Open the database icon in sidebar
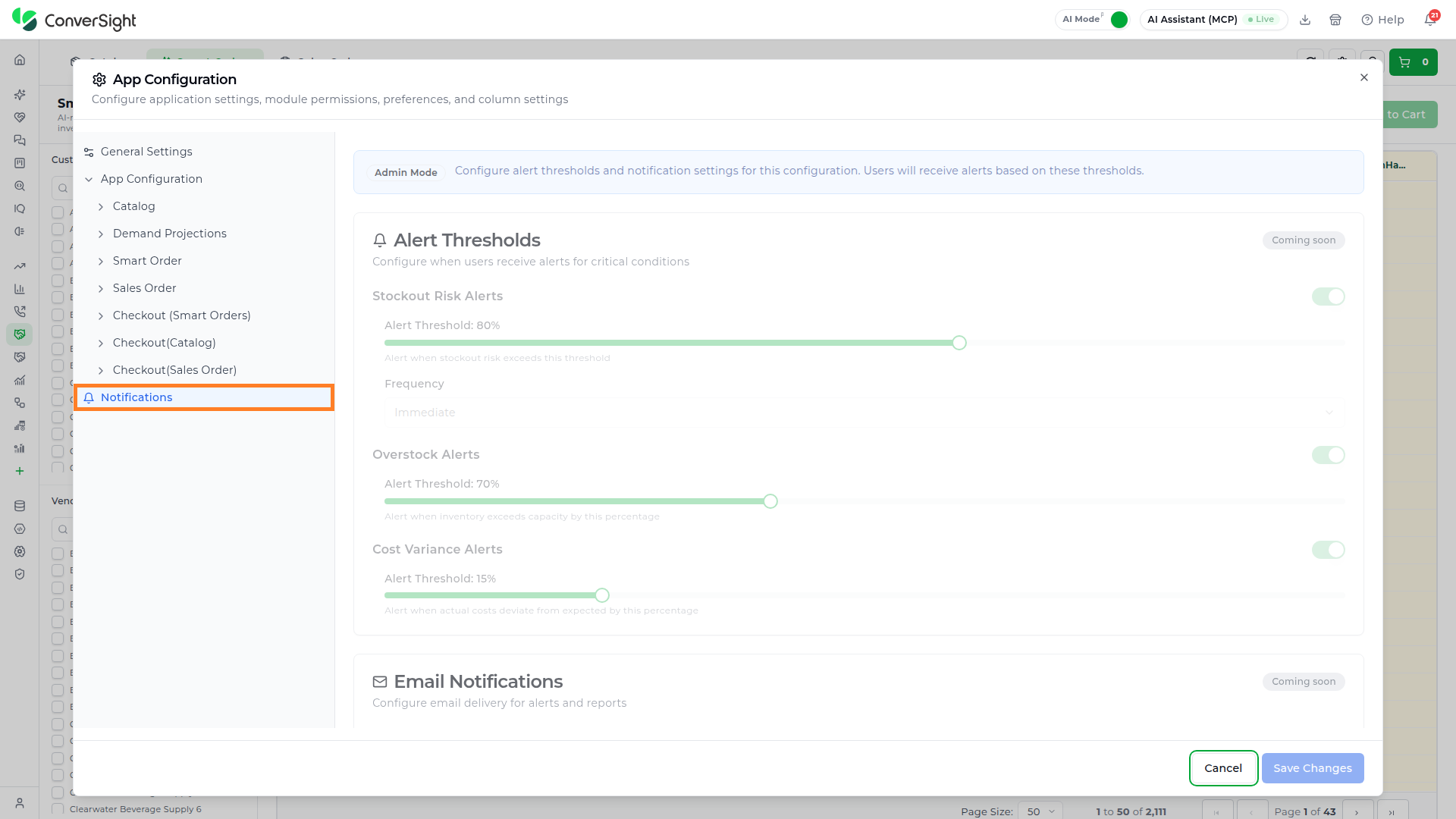The width and height of the screenshot is (1456, 819). pos(20,506)
